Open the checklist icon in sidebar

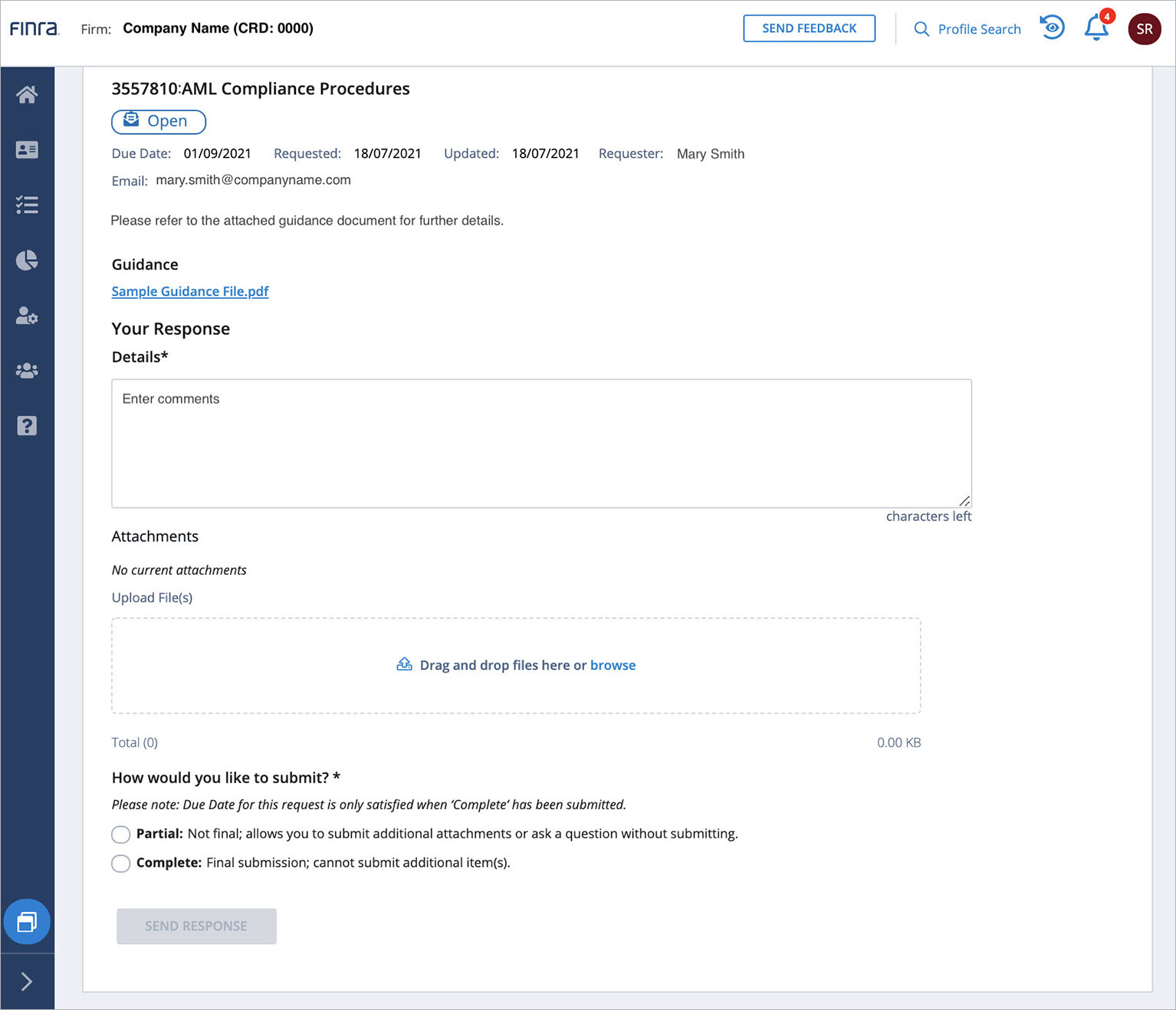point(27,205)
